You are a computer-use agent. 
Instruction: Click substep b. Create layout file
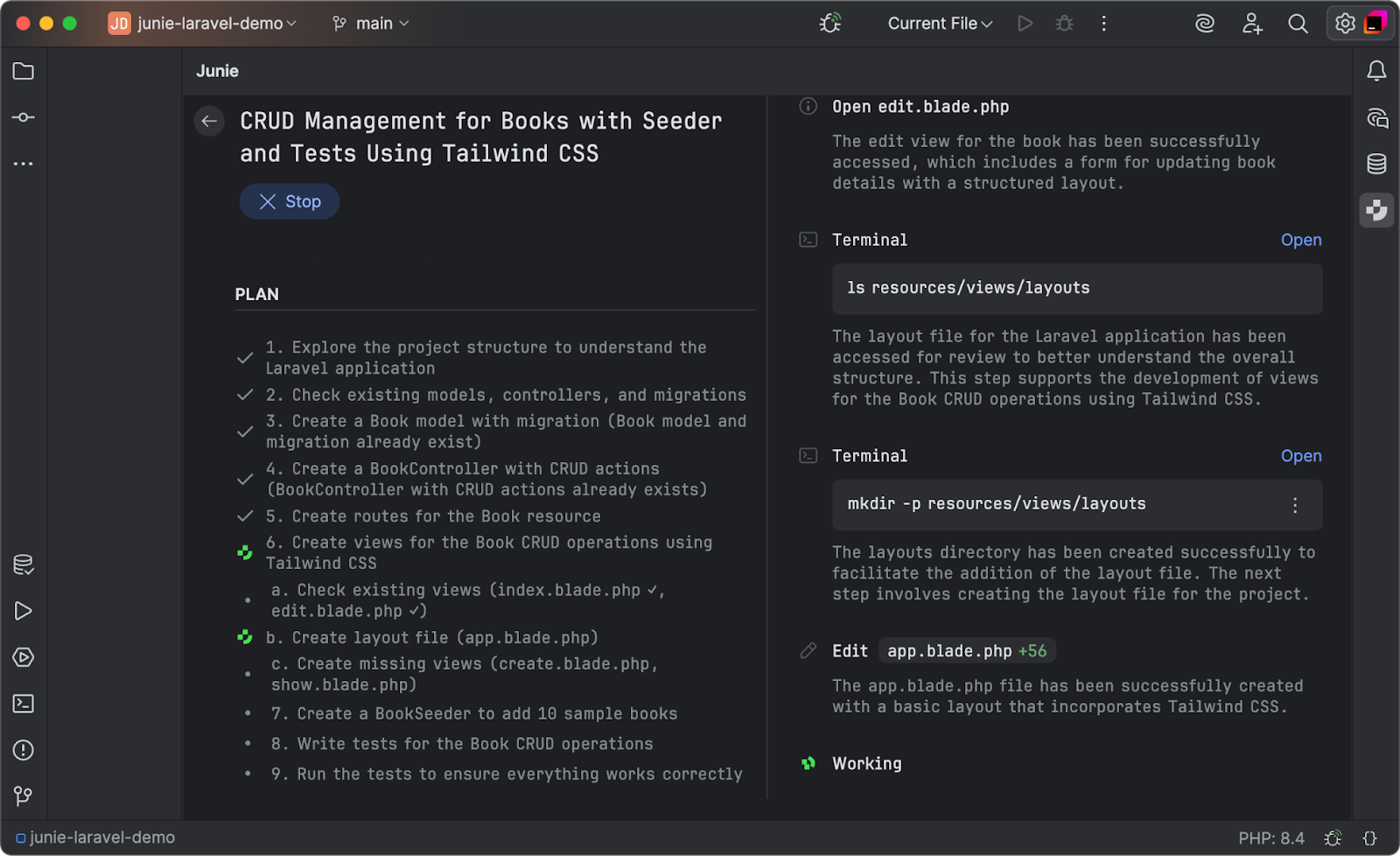click(432, 637)
